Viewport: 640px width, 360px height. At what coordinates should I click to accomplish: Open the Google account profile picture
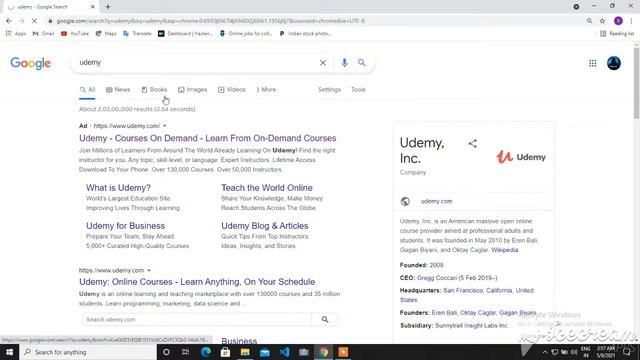click(x=614, y=63)
